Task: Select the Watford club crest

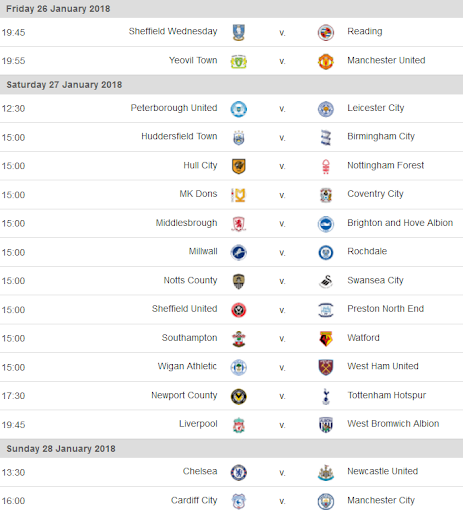Action: [x=326, y=339]
